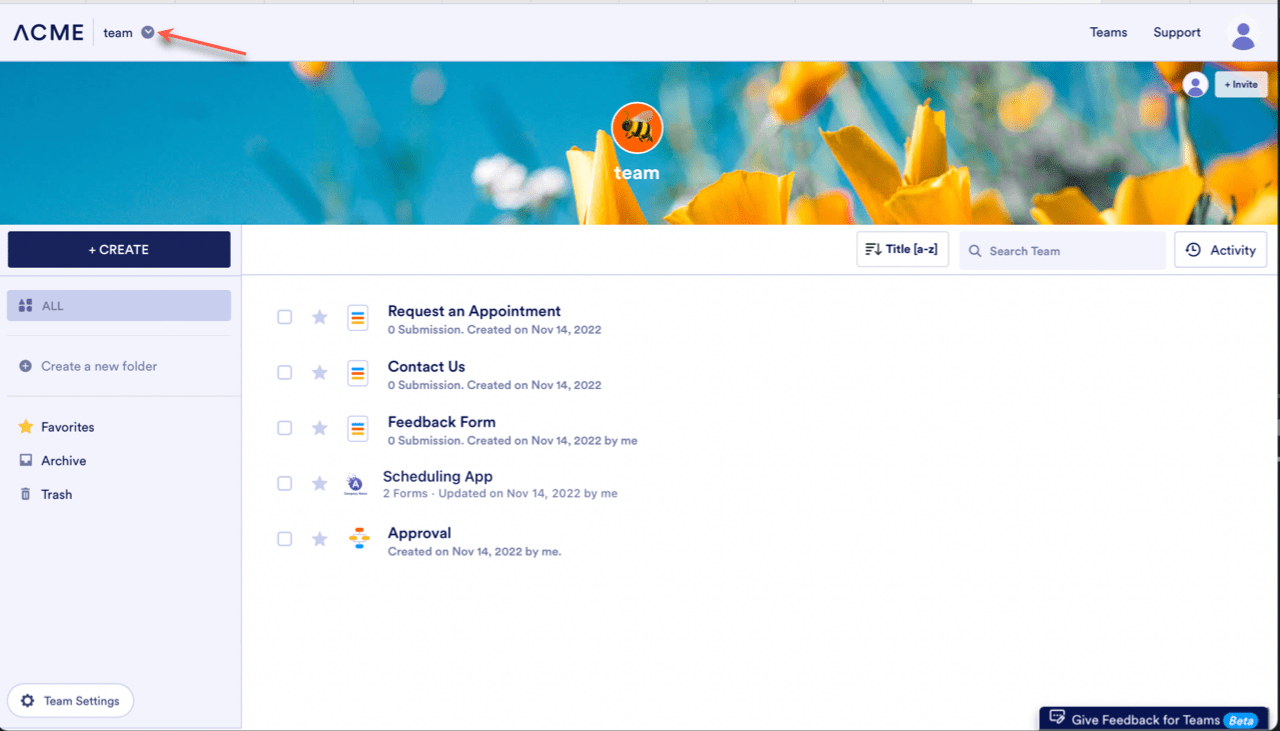
Task: Star Contact Us as favorite
Action: pos(320,372)
